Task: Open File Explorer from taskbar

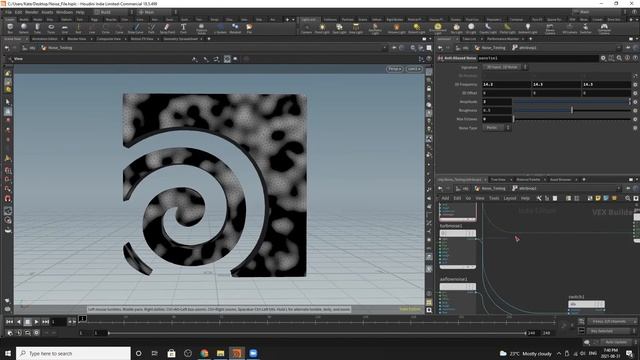Action: tap(220, 353)
